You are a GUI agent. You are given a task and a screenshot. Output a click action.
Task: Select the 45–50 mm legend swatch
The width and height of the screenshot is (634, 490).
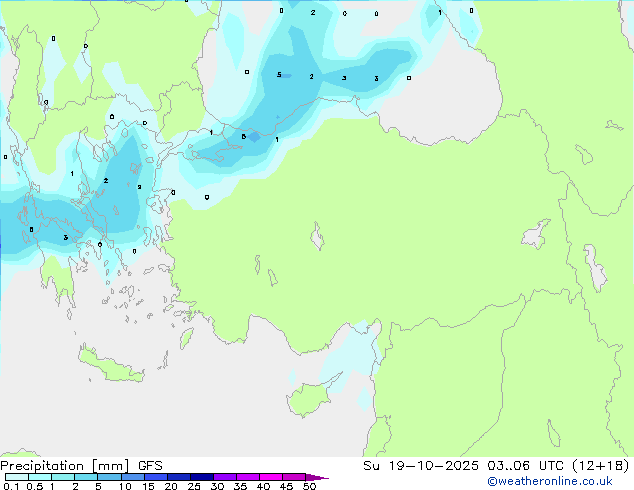294,477
